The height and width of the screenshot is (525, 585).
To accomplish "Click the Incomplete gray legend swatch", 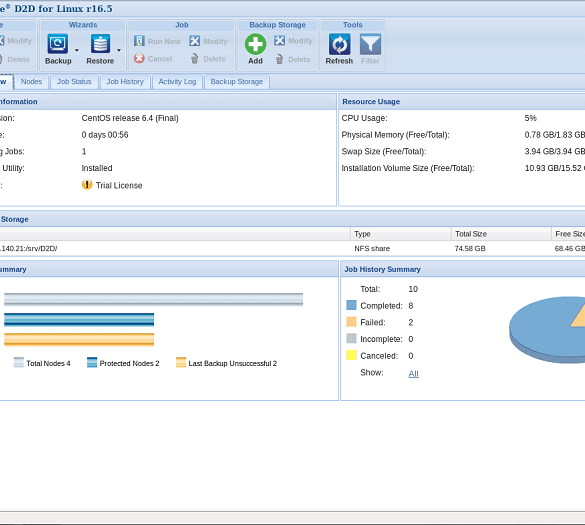I will (351, 338).
